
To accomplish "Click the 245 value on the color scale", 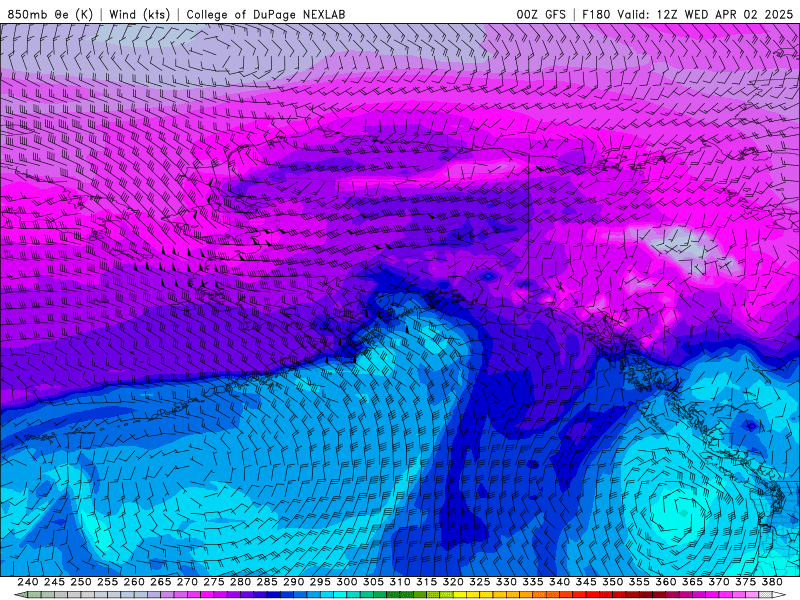I will (x=55, y=582).
